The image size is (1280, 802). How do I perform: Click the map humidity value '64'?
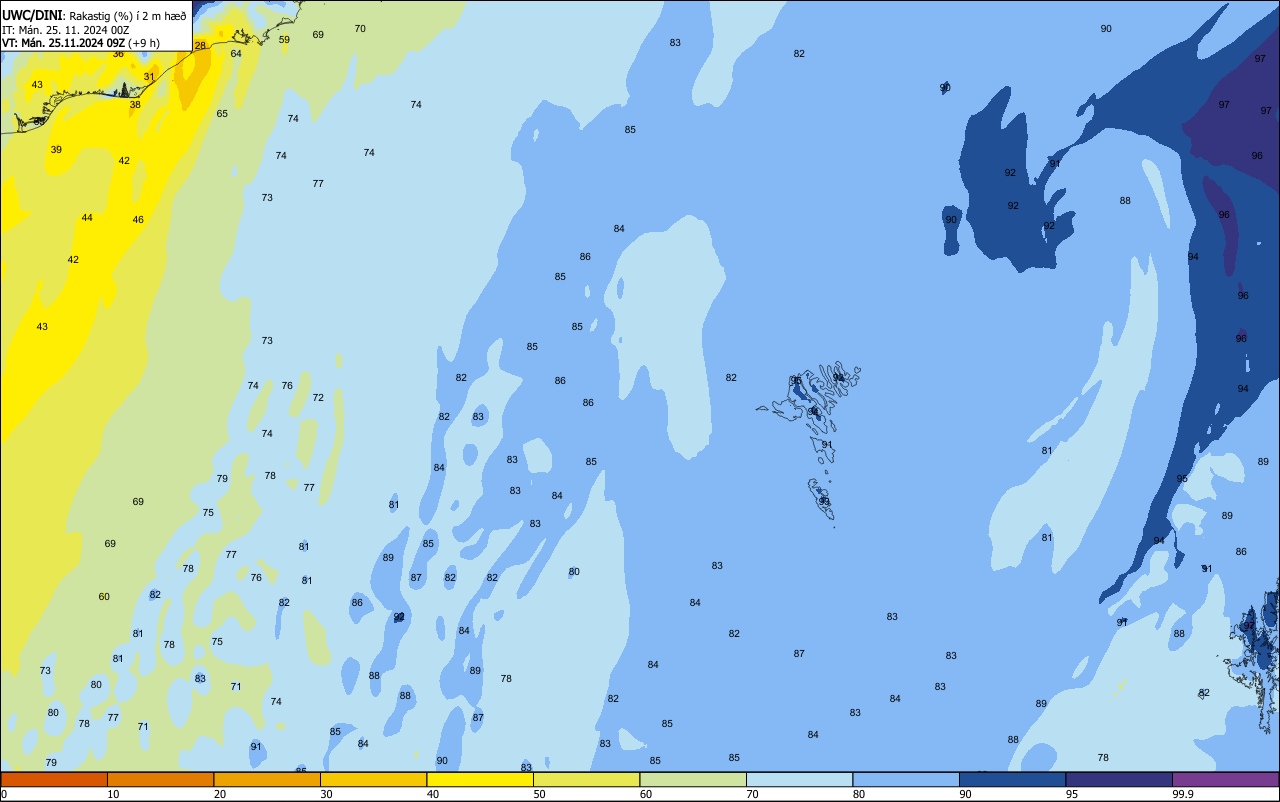[x=236, y=53]
